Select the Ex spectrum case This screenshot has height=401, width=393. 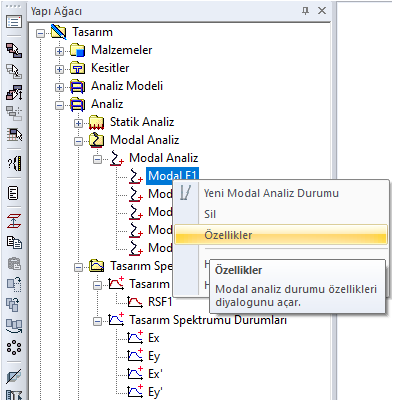[x=154, y=338]
